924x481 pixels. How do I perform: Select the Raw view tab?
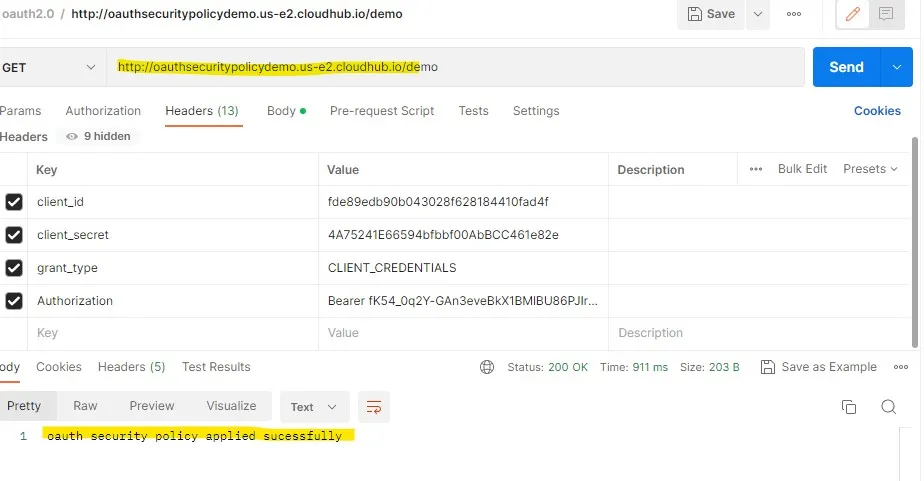coord(85,406)
